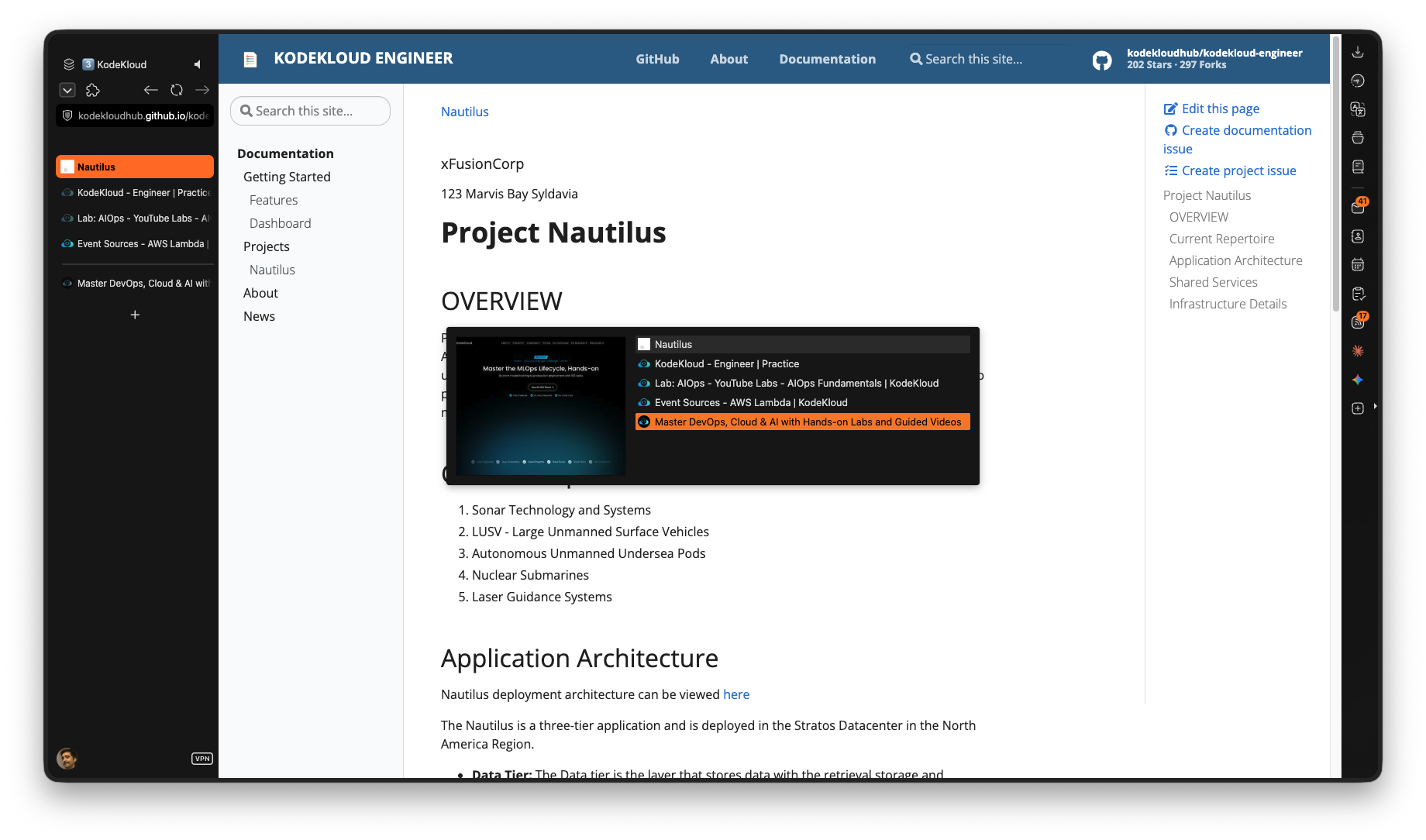Click the address bar URL field
The width and height of the screenshot is (1426, 840).
135,115
